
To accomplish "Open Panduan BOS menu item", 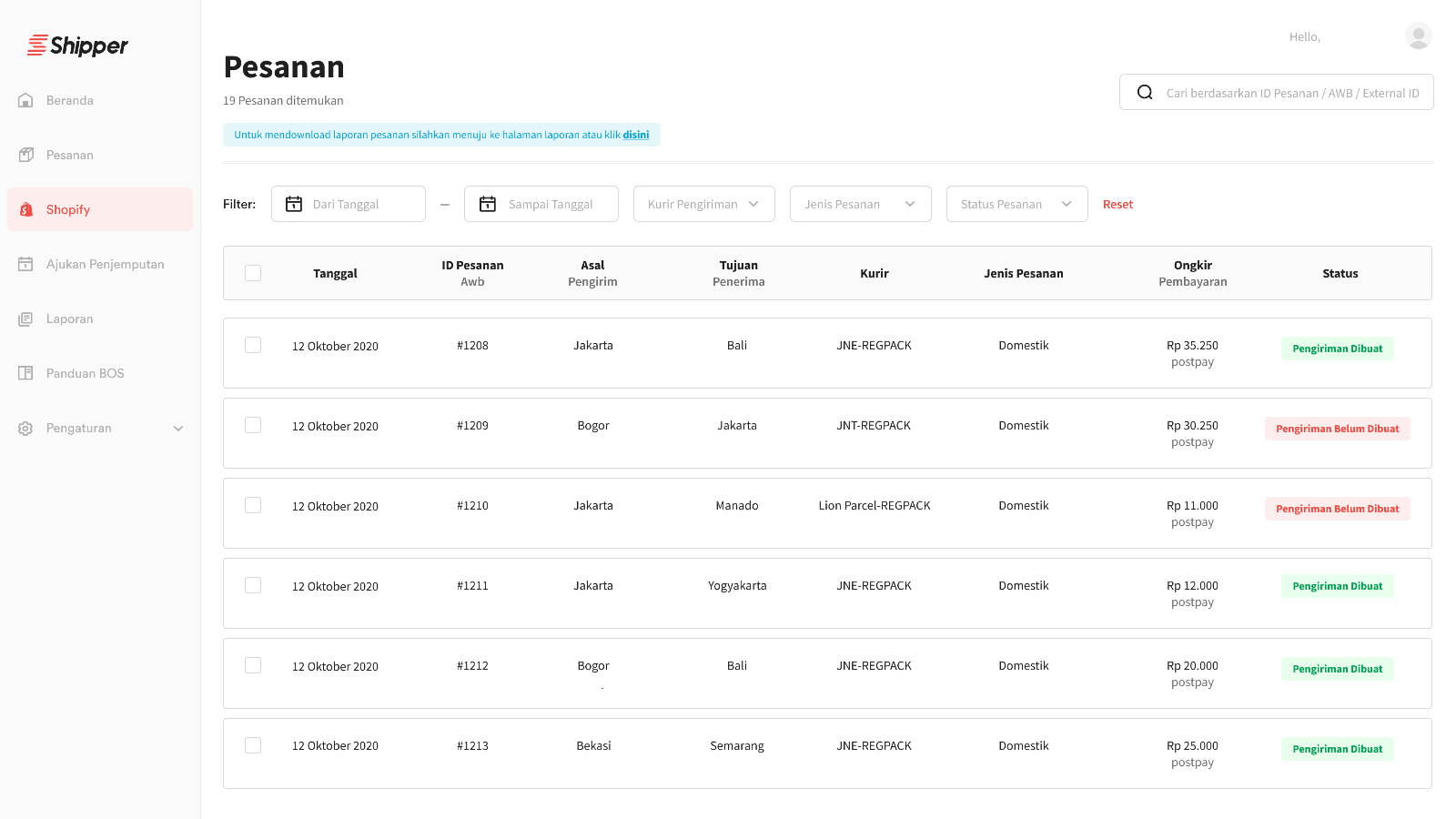I will (100, 373).
